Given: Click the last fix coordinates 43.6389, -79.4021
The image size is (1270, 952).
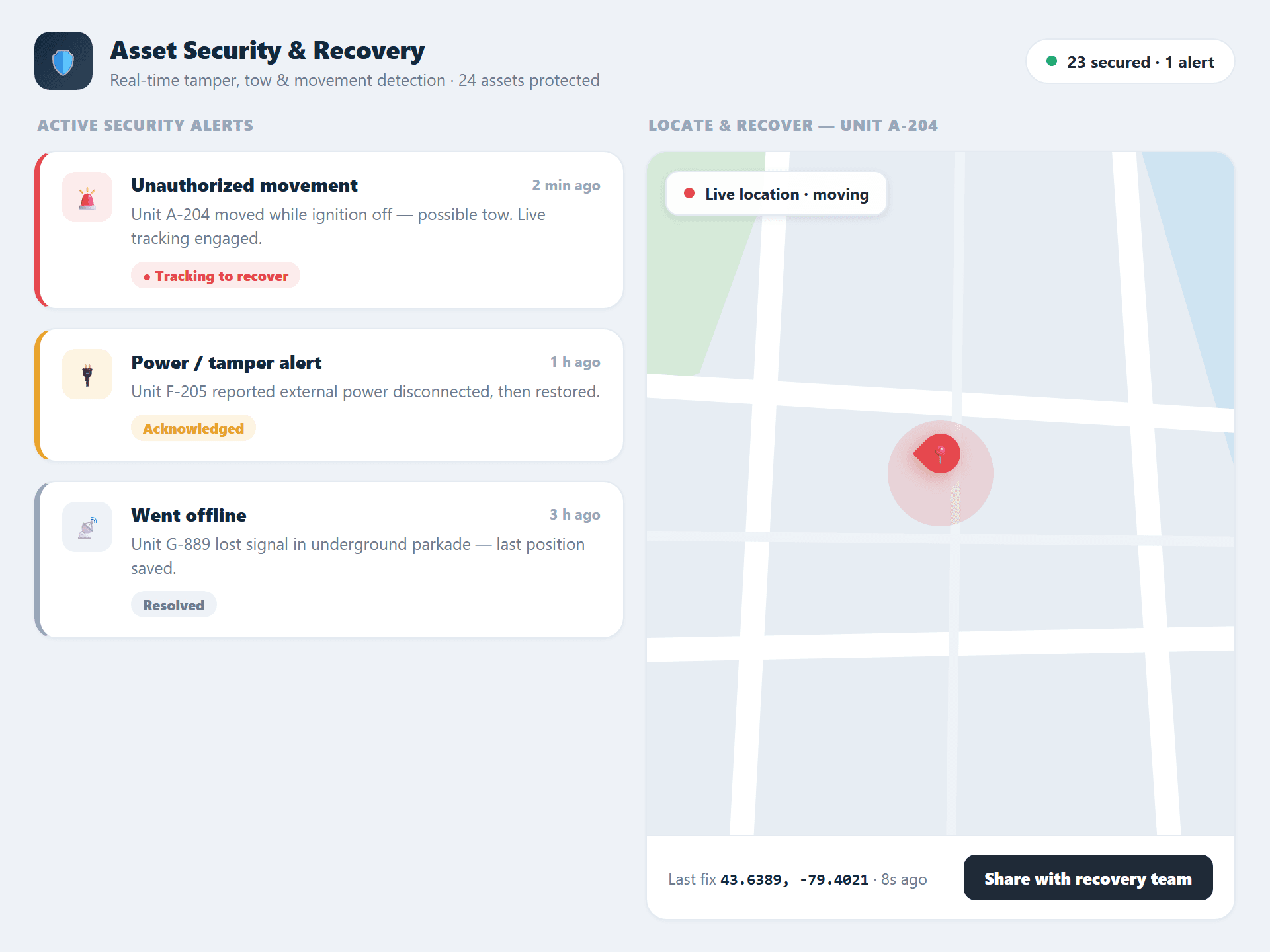Looking at the screenshot, I should pyautogui.click(x=794, y=879).
